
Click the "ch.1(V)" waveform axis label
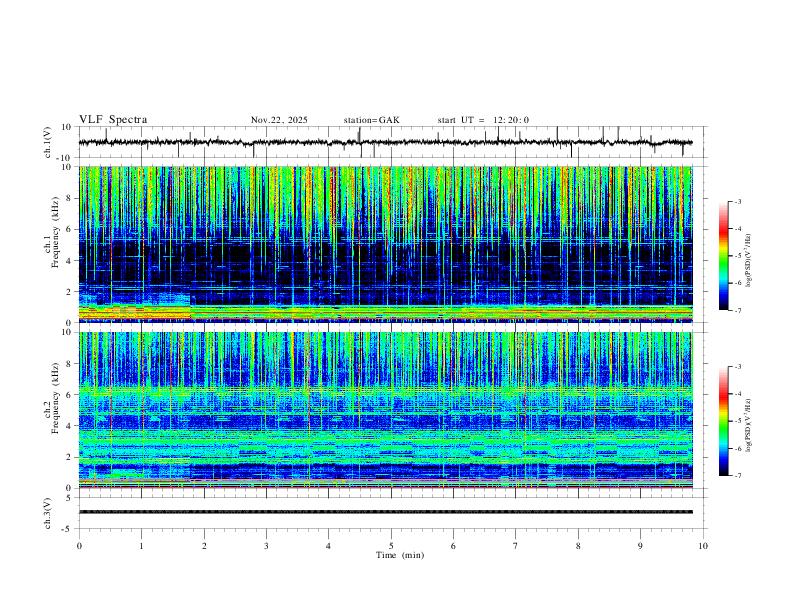pyautogui.click(x=48, y=142)
